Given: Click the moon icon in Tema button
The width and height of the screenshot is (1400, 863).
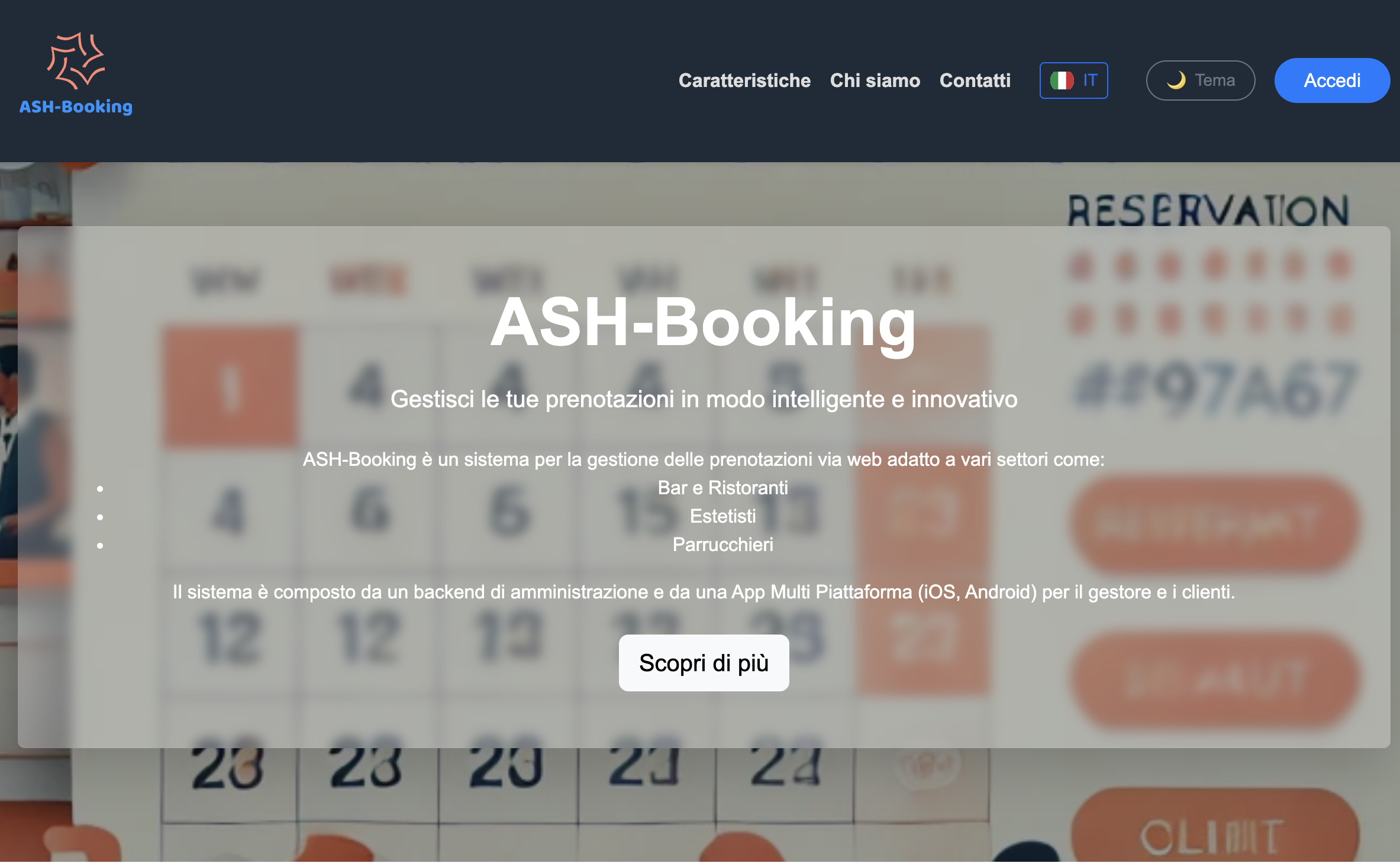Looking at the screenshot, I should [1176, 80].
